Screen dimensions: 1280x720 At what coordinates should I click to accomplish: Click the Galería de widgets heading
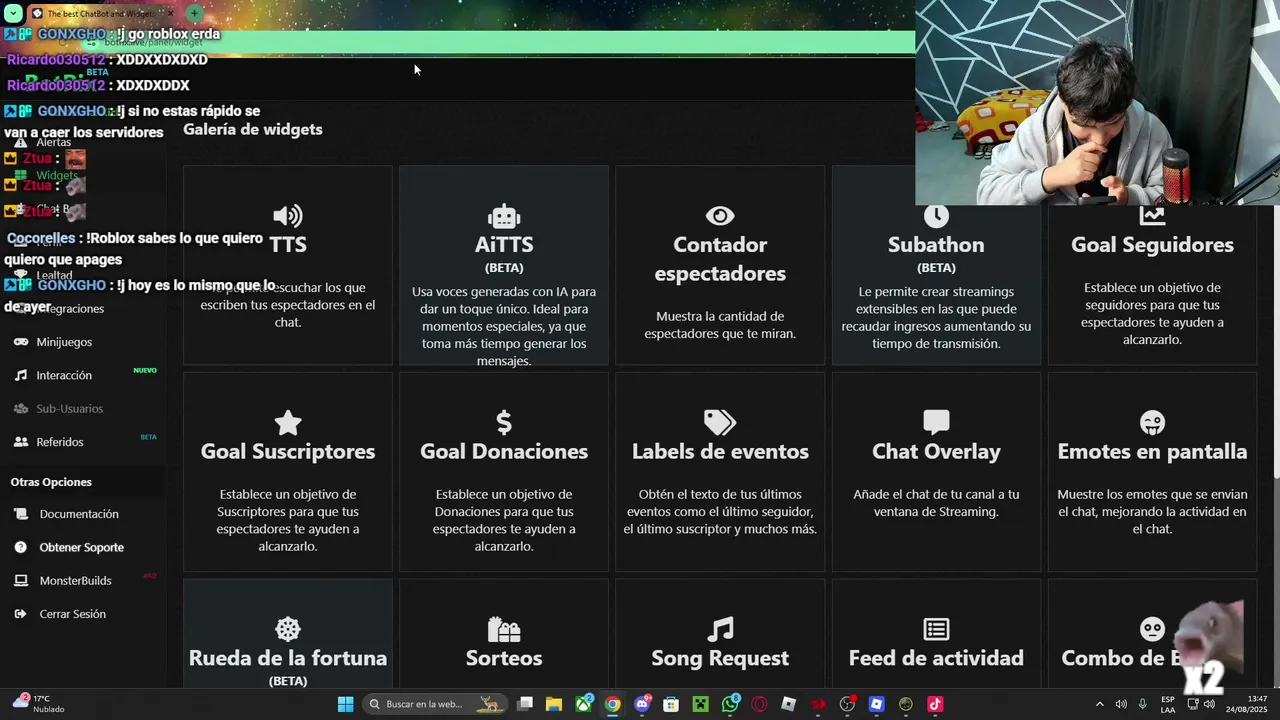pos(252,129)
